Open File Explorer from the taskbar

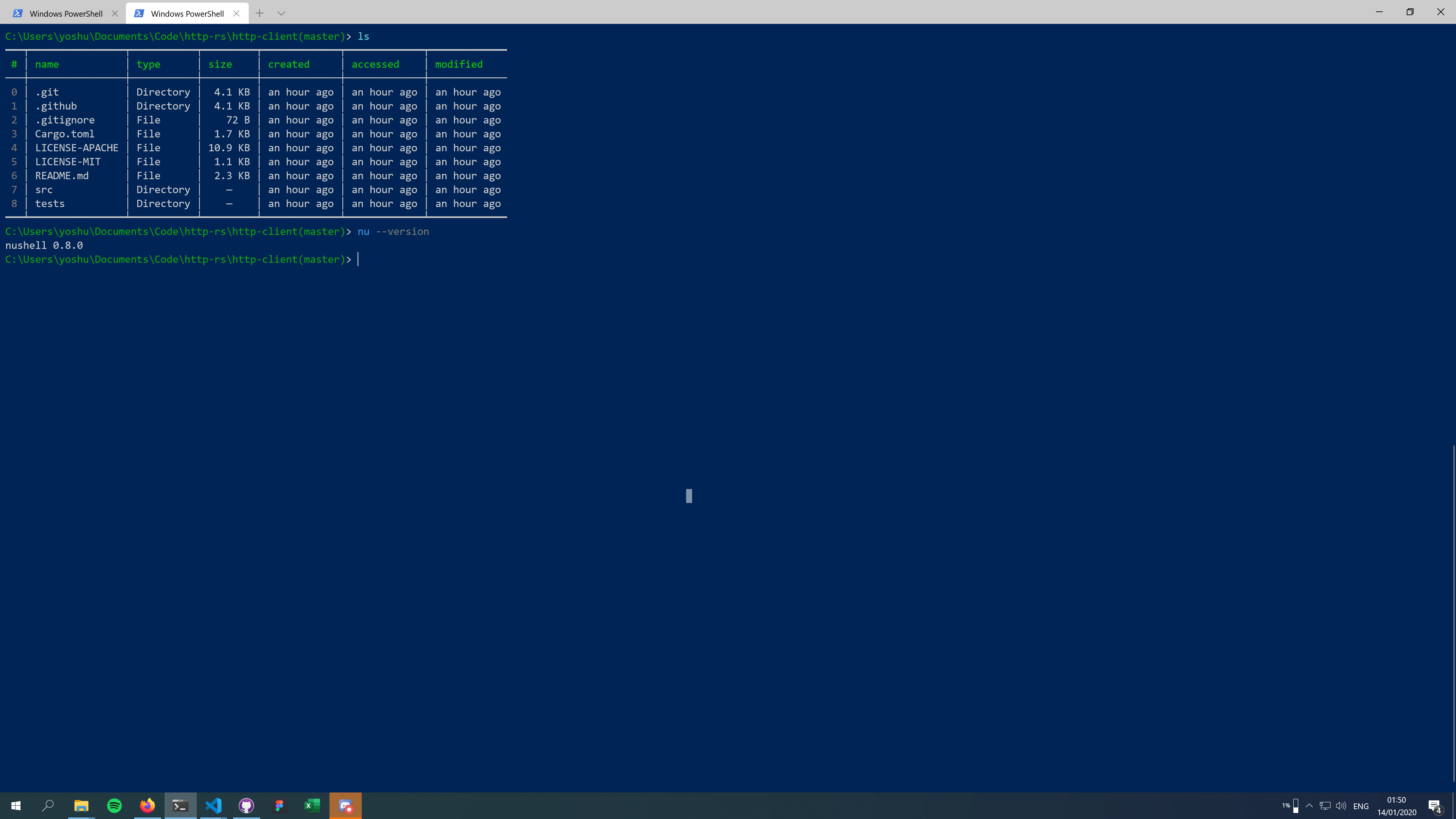click(x=82, y=805)
